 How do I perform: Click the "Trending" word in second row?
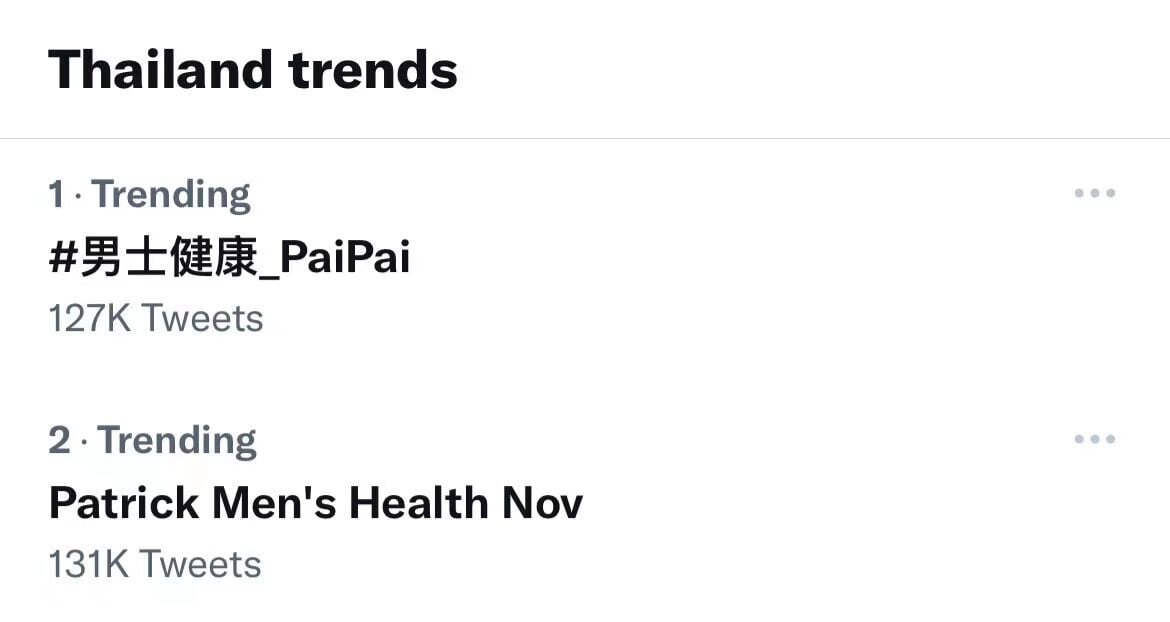tap(177, 440)
